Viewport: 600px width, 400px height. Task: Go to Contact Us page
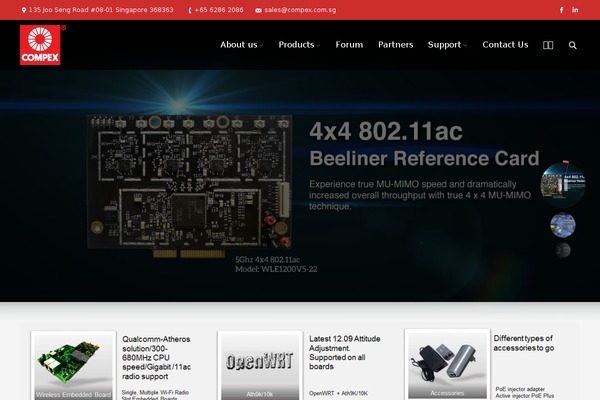coord(505,45)
